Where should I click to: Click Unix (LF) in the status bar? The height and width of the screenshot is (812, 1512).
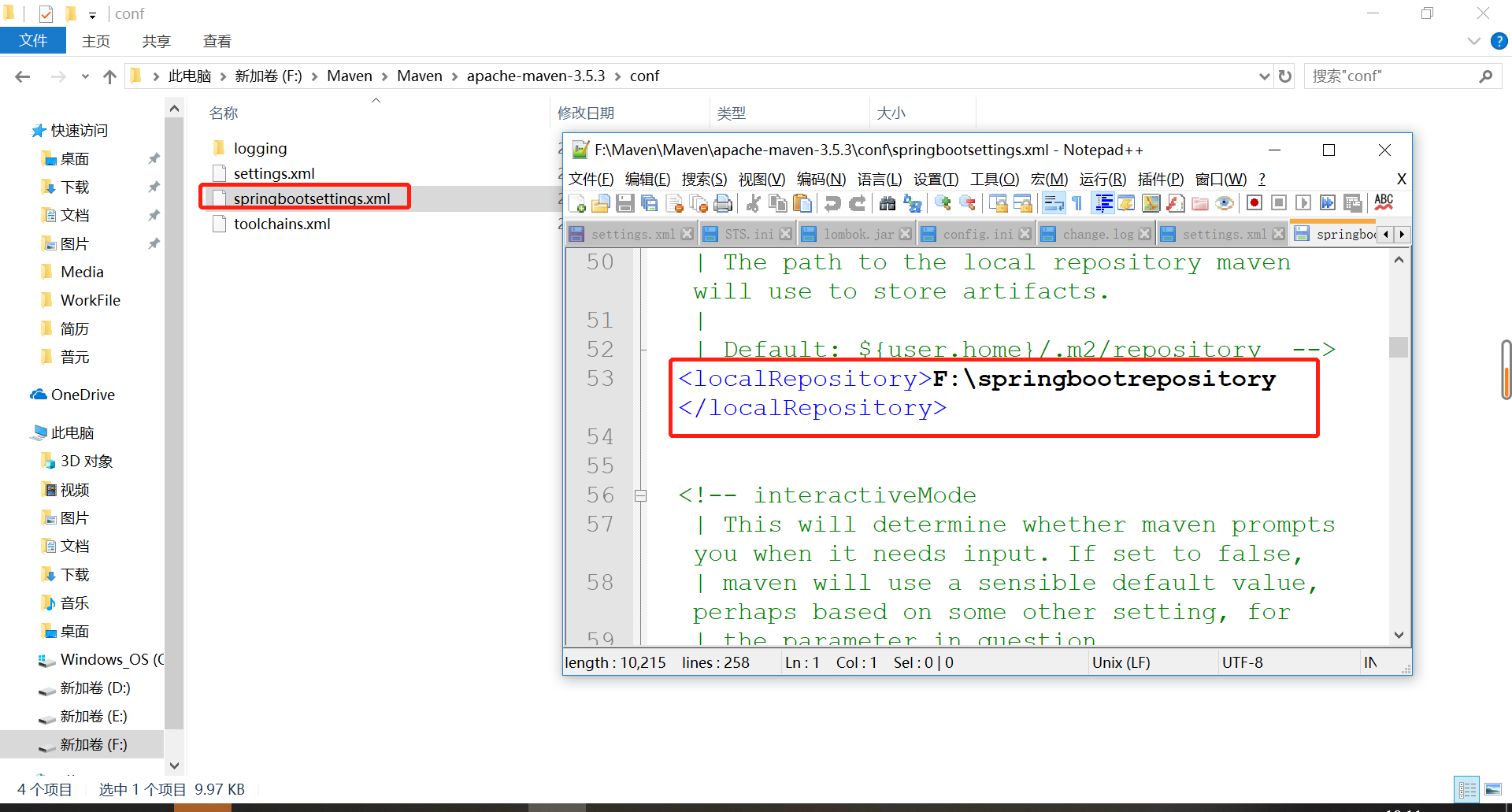click(x=1121, y=662)
